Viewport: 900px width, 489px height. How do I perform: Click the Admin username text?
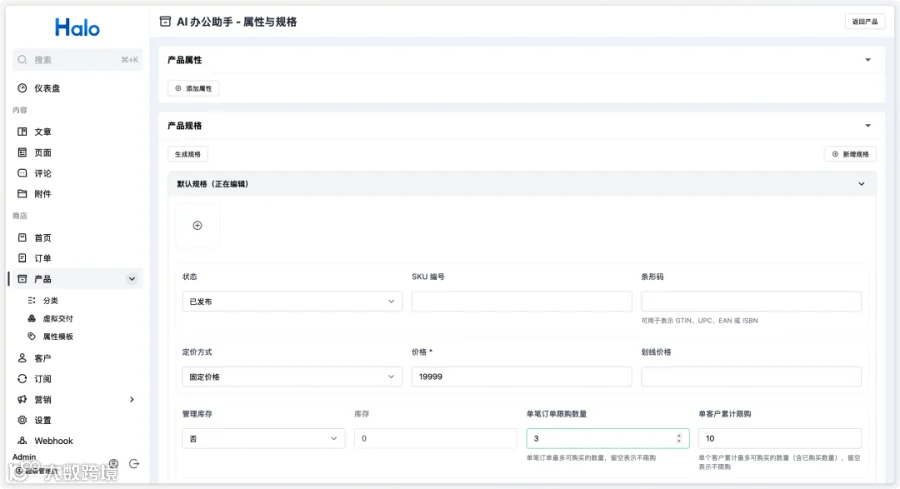[x=24, y=457]
